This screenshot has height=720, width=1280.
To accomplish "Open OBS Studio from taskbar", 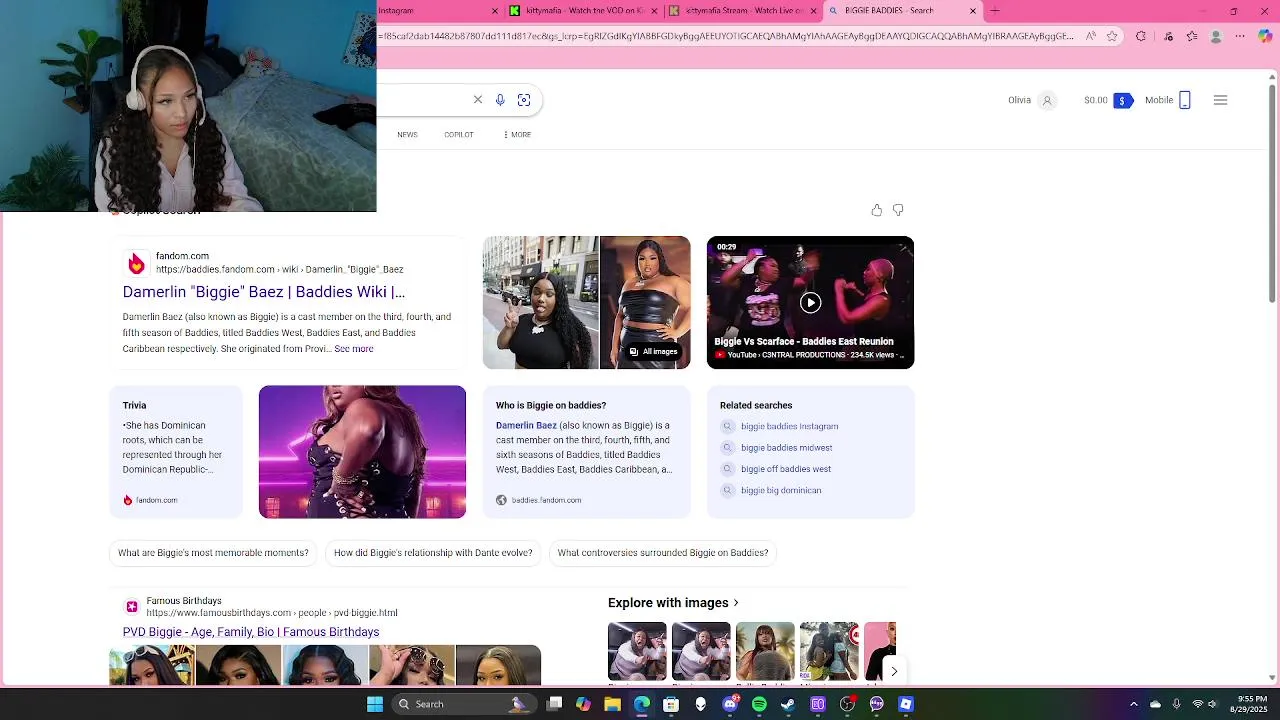I will (x=847, y=704).
